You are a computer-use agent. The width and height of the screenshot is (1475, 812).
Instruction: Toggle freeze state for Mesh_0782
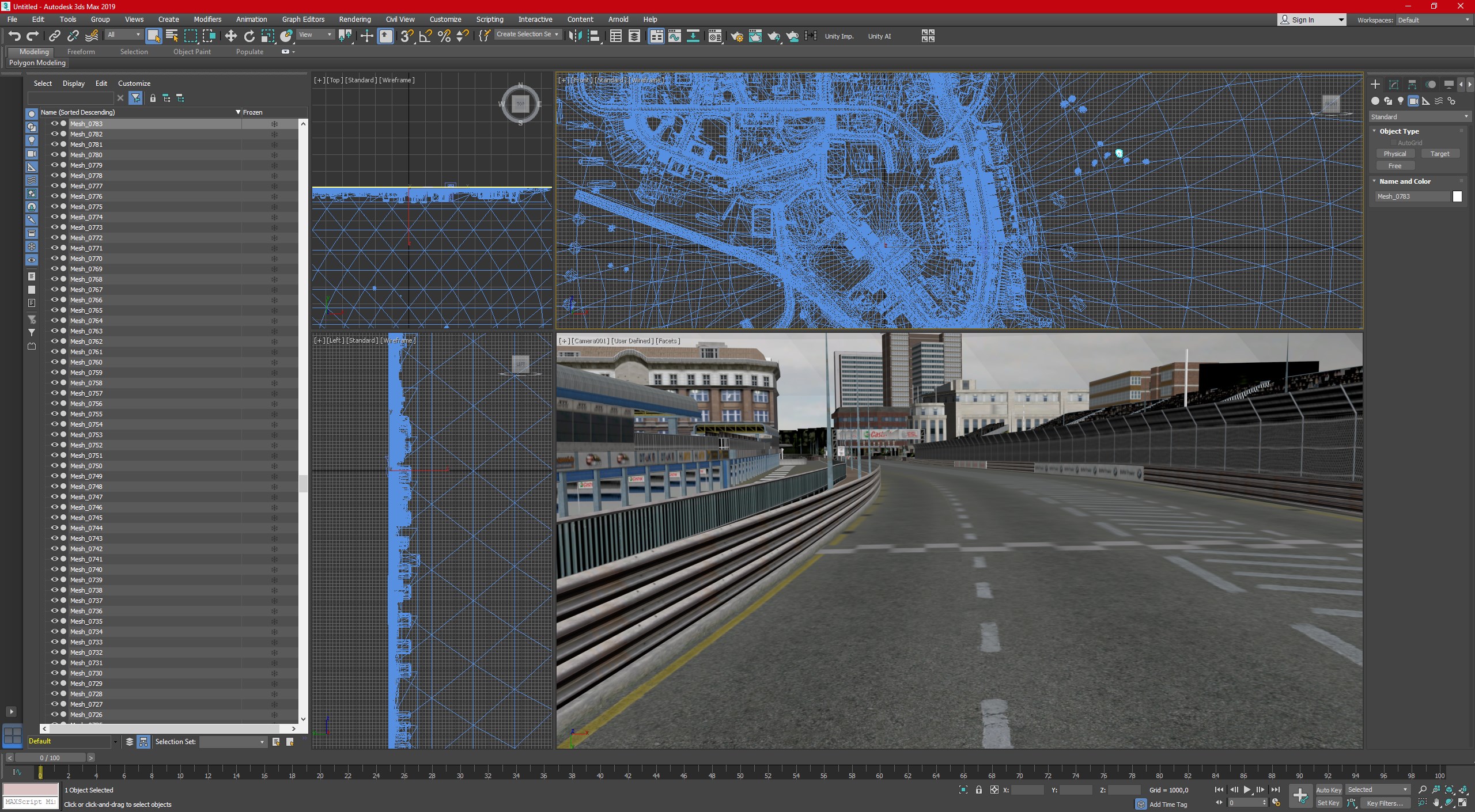click(x=274, y=134)
